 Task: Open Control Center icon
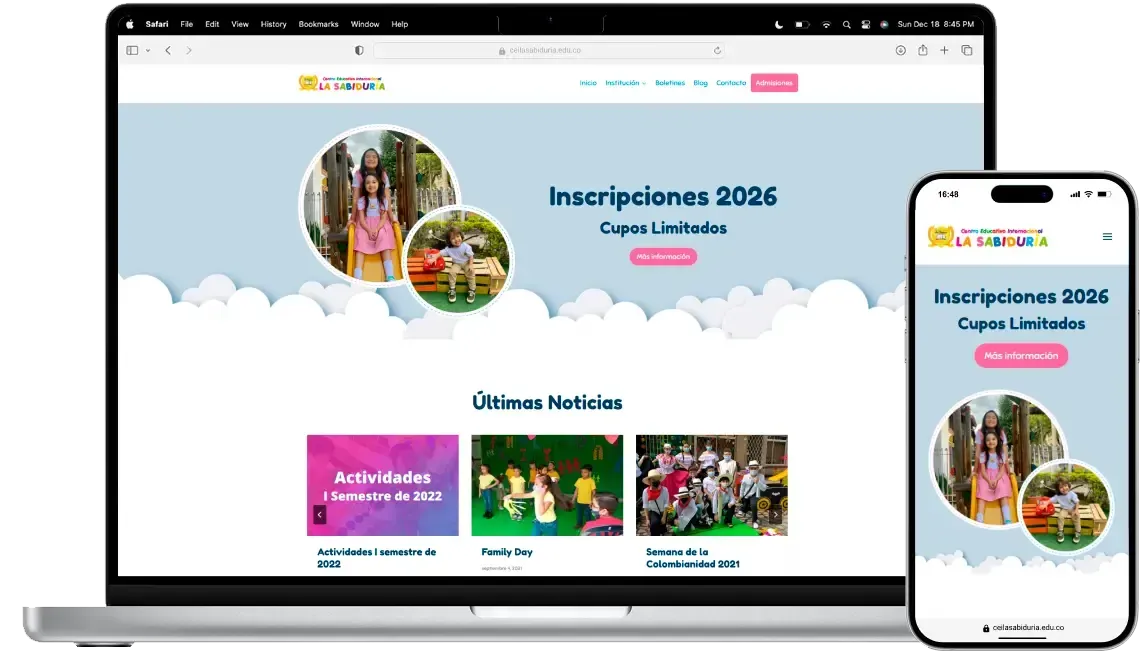pos(865,24)
